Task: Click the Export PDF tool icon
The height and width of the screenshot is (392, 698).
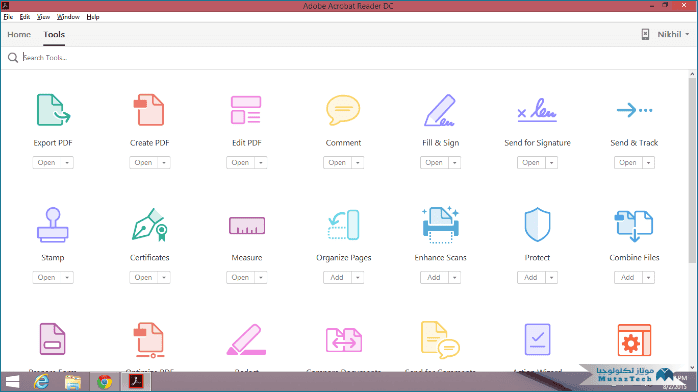Action: pyautogui.click(x=53, y=110)
